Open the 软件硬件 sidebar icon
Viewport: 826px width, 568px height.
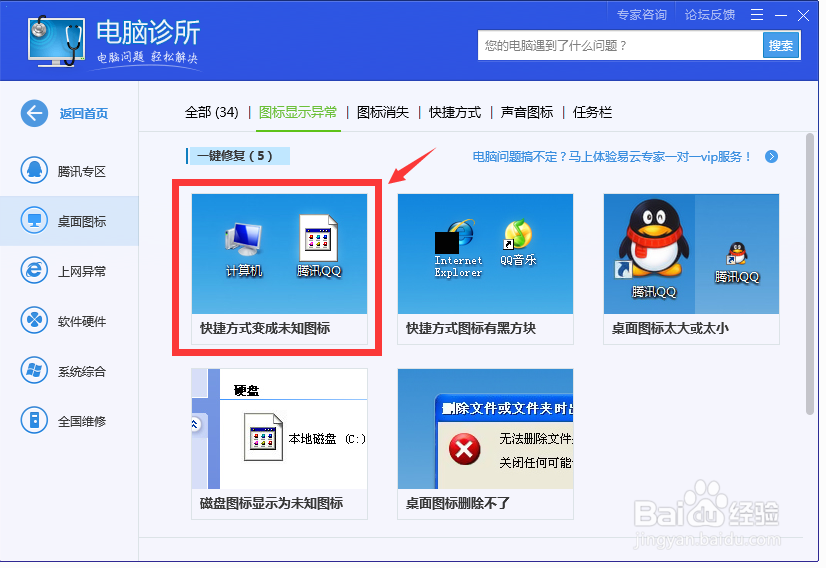pos(34,320)
